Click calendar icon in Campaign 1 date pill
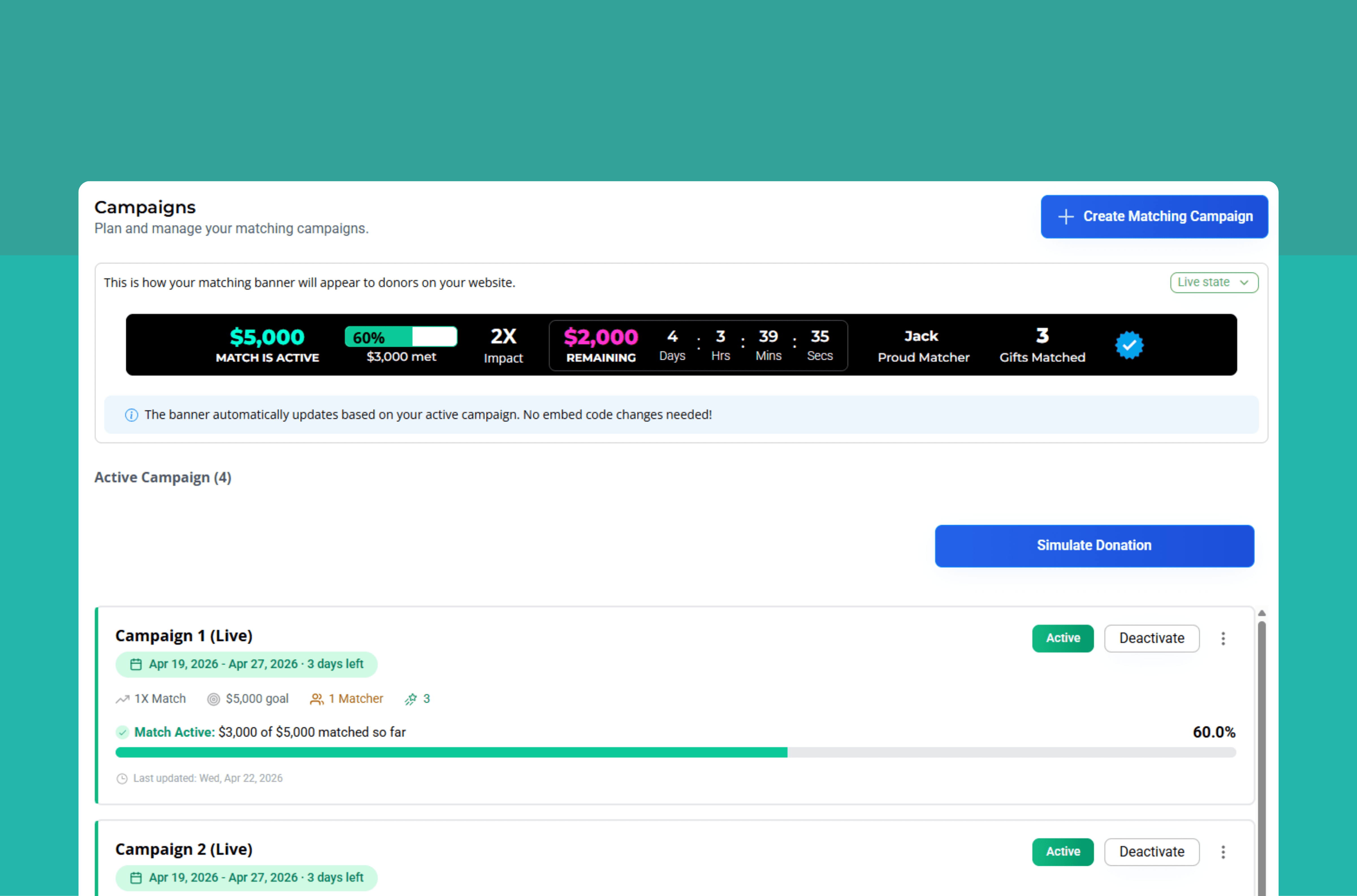Viewport: 1357px width, 896px height. tap(136, 664)
